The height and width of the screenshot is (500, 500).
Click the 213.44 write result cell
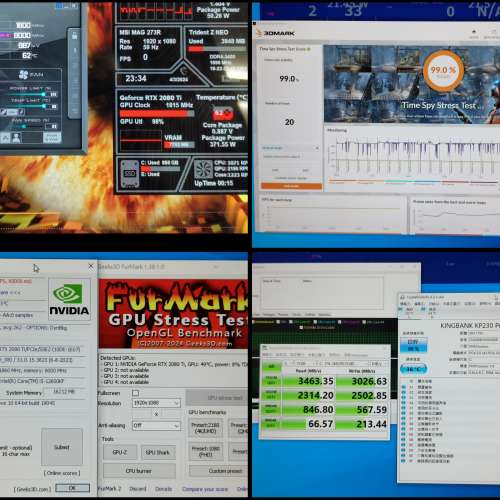[362, 424]
